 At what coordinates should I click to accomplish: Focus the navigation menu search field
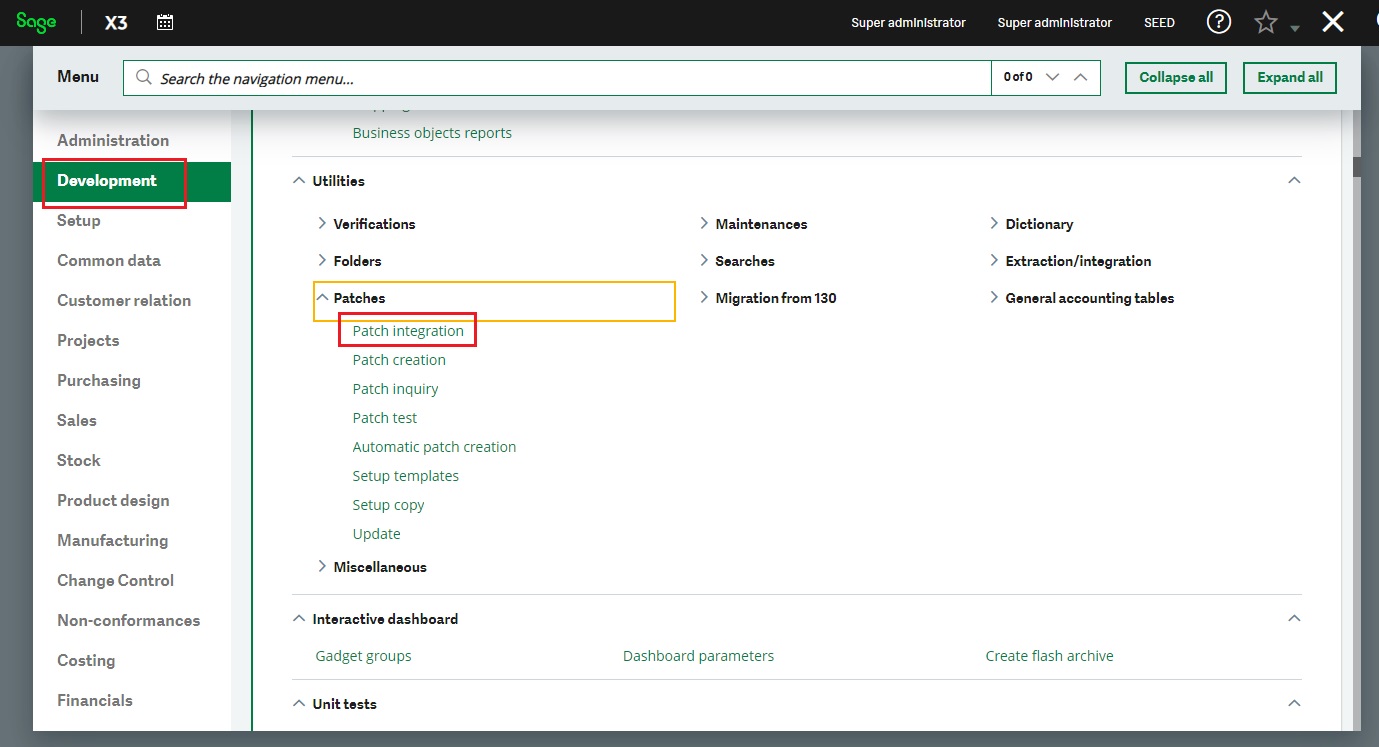pyautogui.click(x=570, y=78)
